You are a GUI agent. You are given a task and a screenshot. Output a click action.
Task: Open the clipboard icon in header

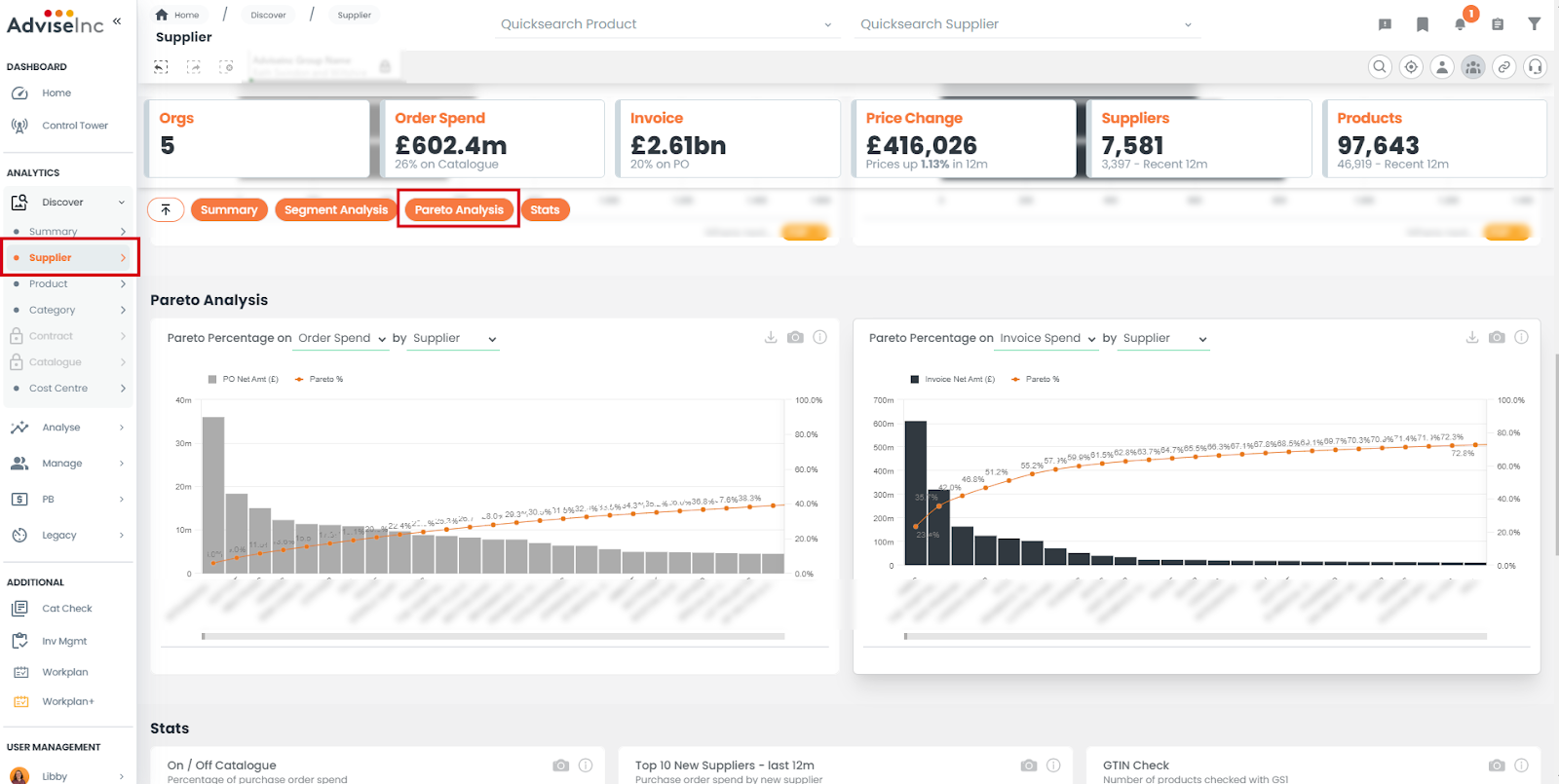click(1498, 24)
